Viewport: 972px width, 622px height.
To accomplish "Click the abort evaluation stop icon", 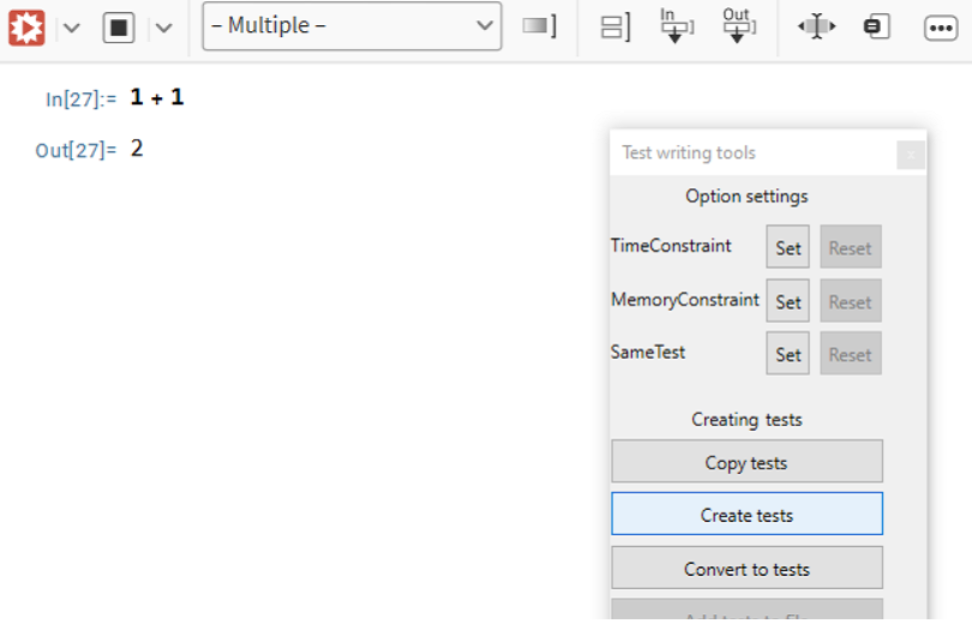I will (x=118, y=27).
